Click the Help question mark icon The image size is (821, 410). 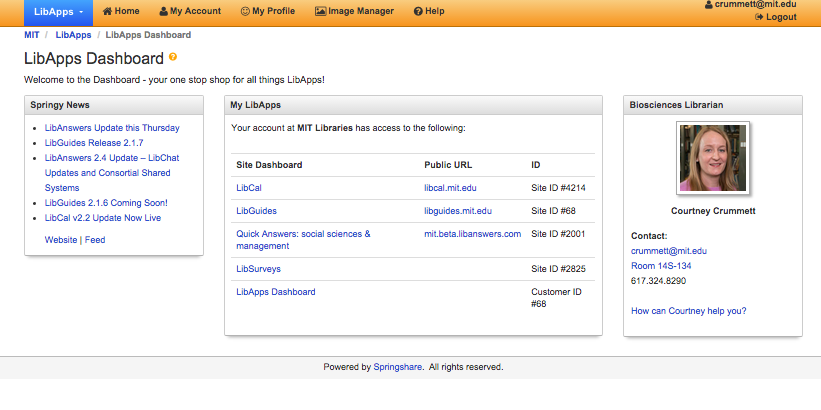418,11
